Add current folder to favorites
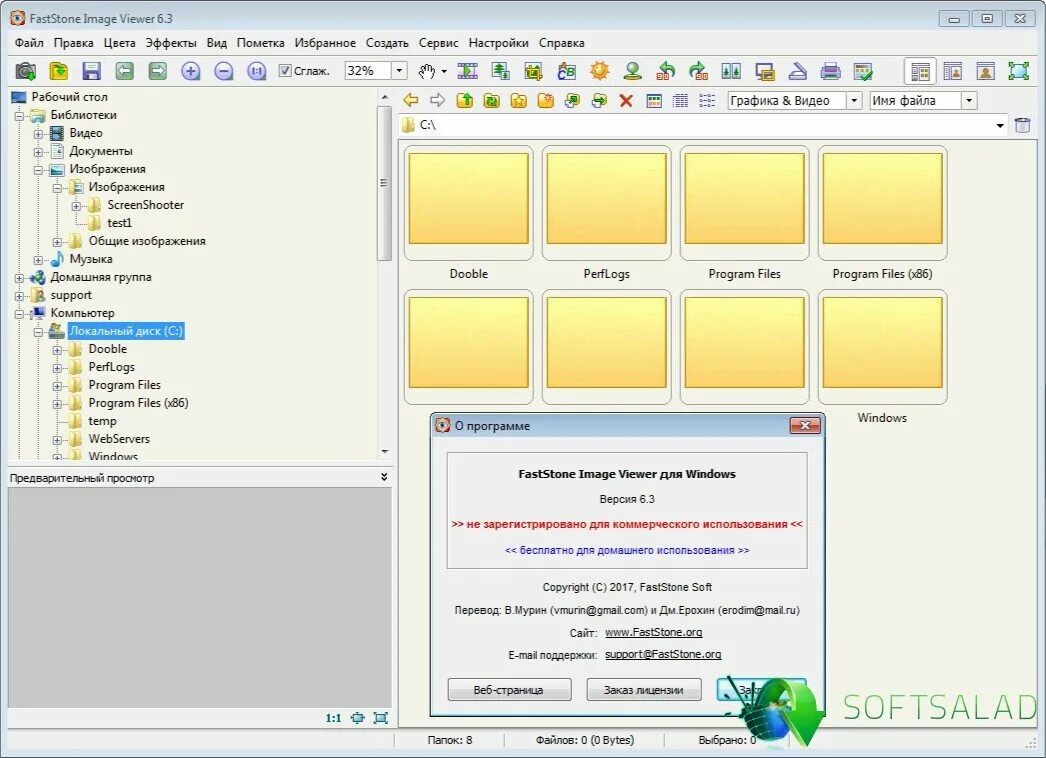The height and width of the screenshot is (758, 1046). click(x=519, y=101)
